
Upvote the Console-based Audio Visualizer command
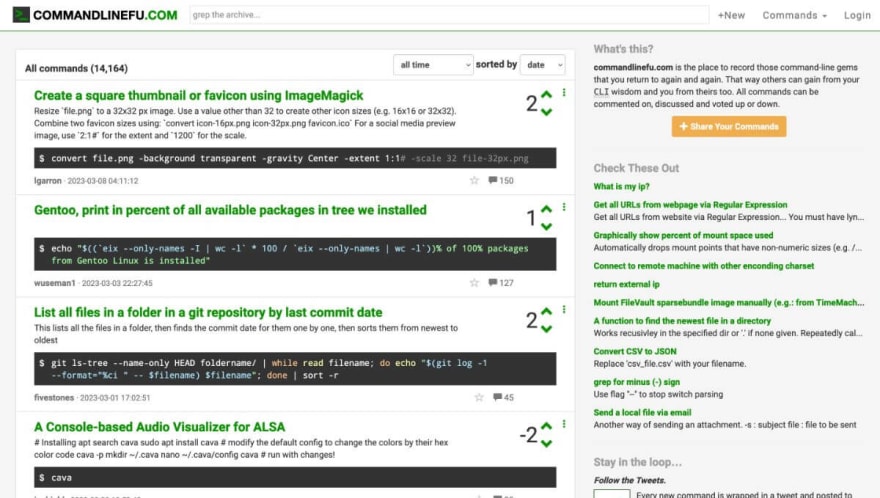pos(547,426)
